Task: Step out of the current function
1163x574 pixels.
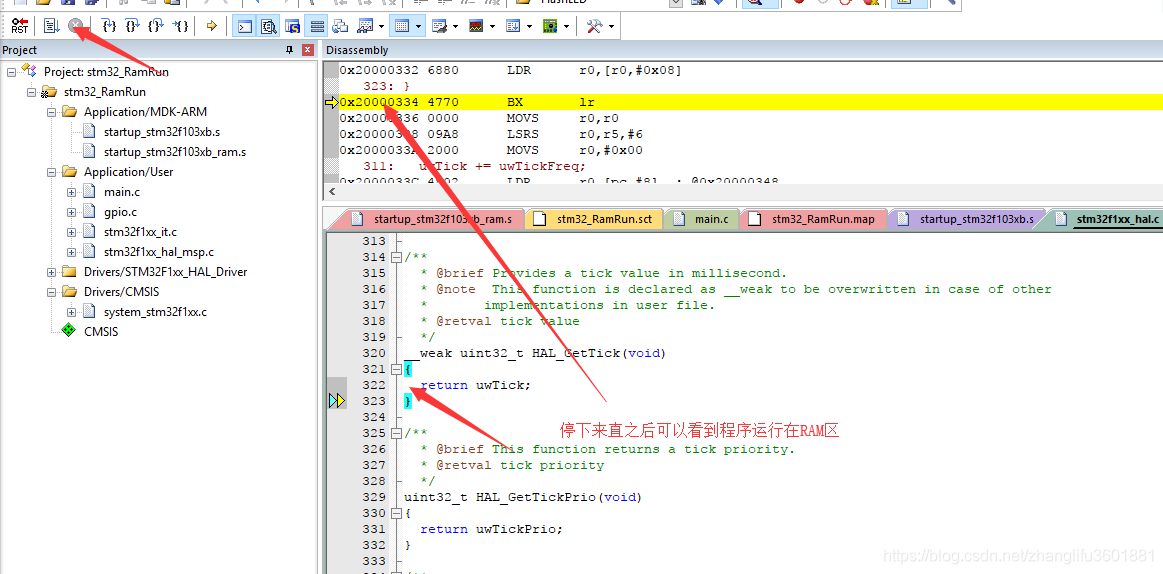Action: pyautogui.click(x=156, y=26)
